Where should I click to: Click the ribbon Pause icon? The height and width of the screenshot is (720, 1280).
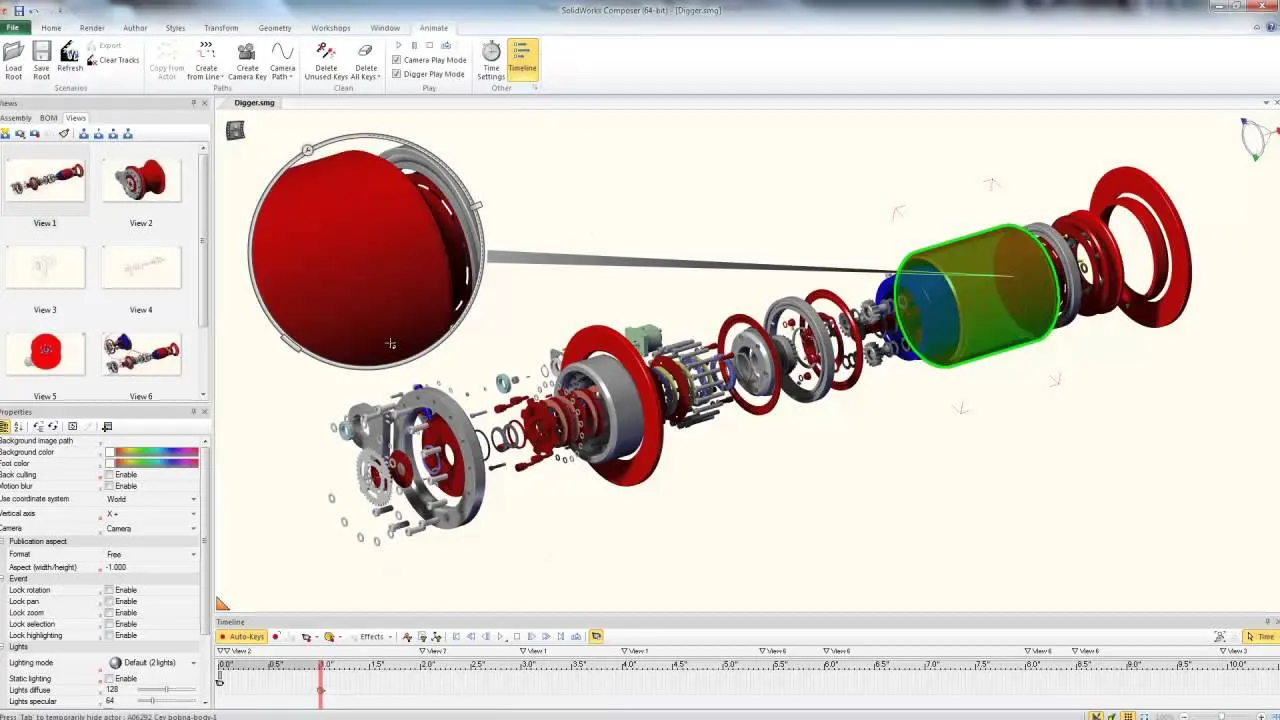pyautogui.click(x=414, y=46)
